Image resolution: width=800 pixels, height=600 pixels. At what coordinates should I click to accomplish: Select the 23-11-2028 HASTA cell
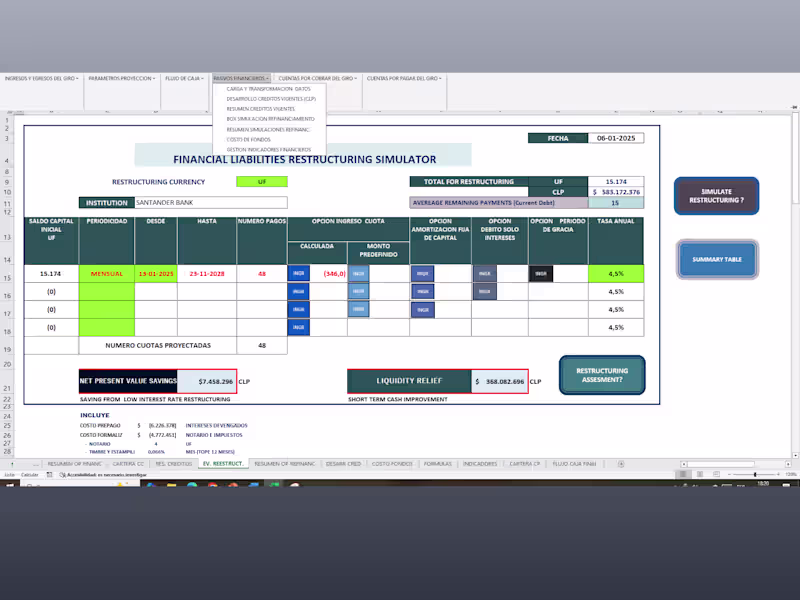coord(207,273)
